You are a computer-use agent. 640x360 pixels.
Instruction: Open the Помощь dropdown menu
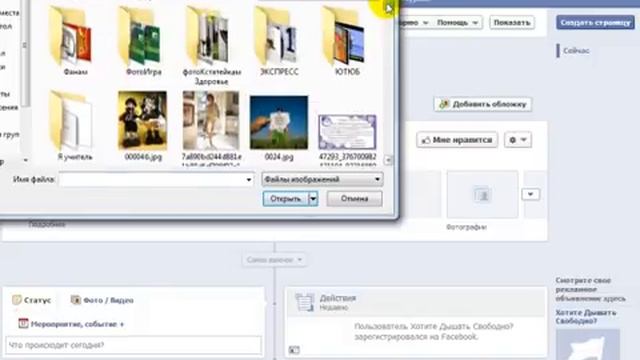tap(457, 22)
